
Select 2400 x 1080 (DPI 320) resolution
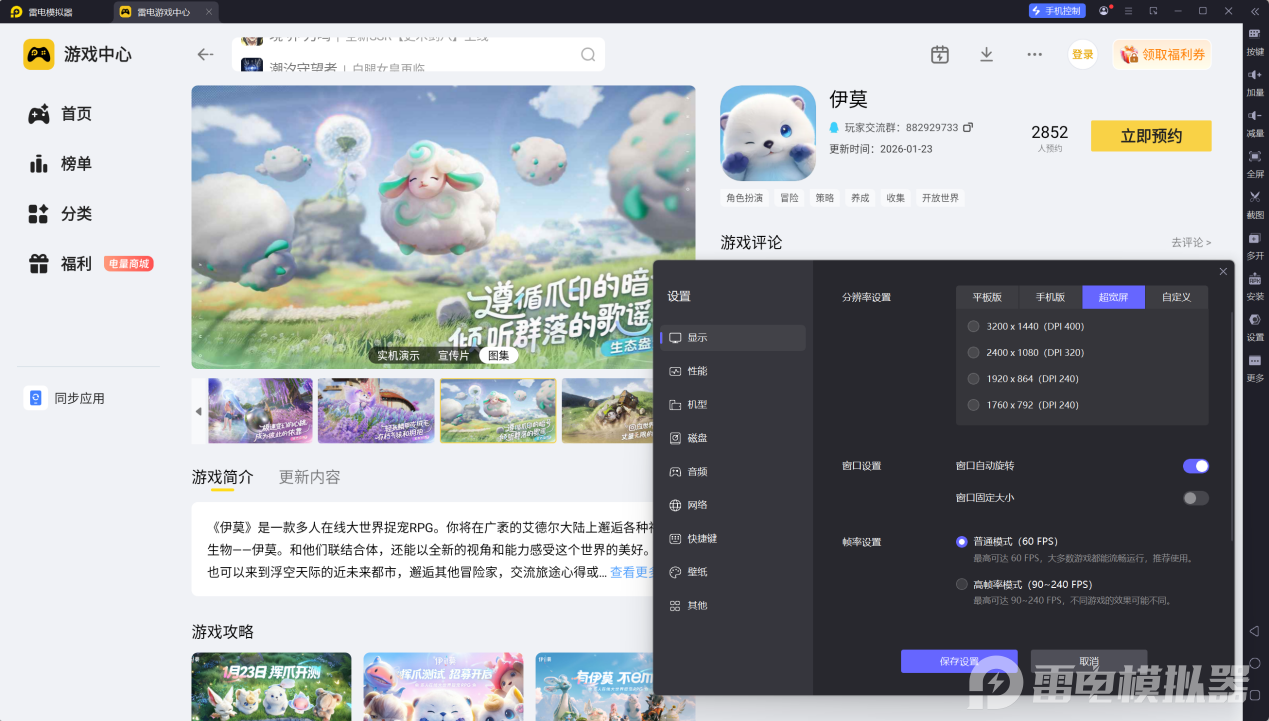point(974,352)
